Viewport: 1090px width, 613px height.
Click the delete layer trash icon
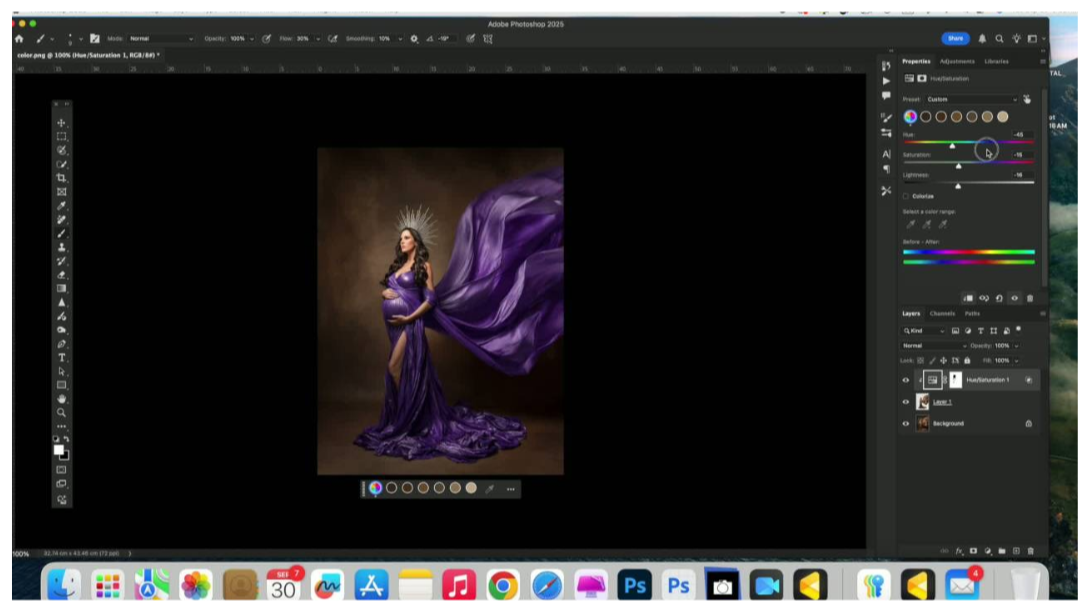click(1030, 551)
